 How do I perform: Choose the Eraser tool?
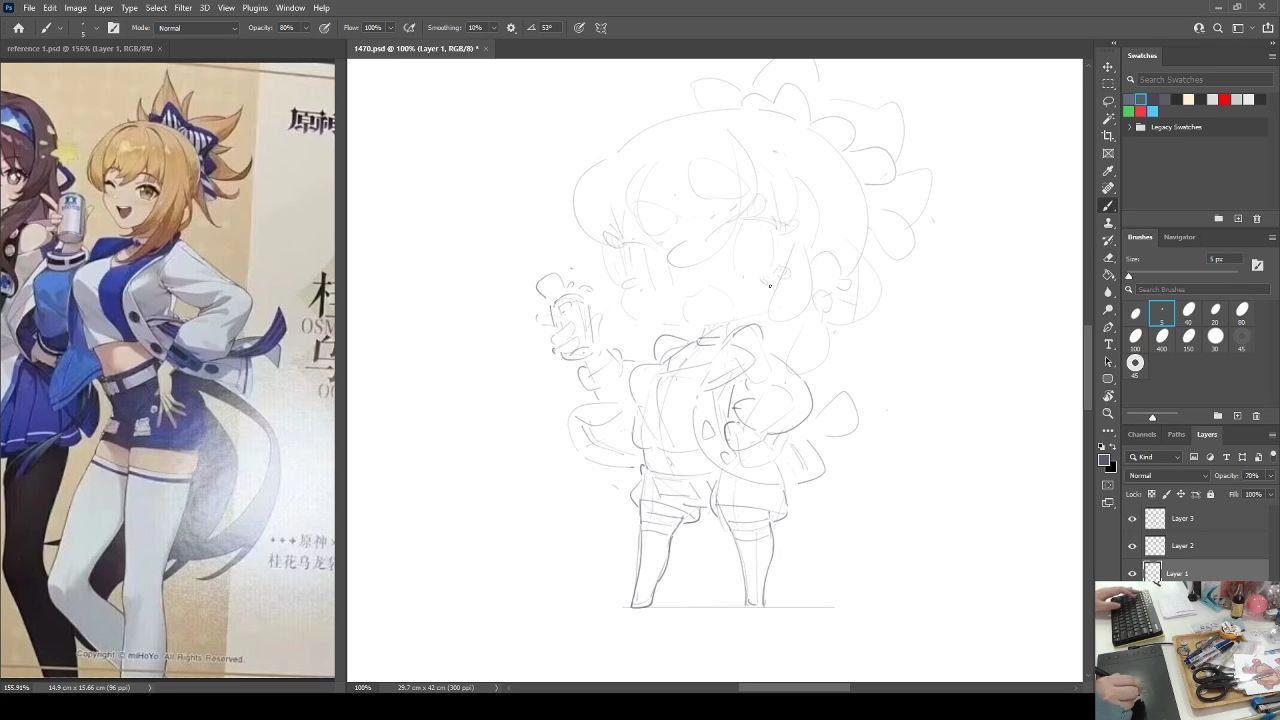coord(1108,257)
